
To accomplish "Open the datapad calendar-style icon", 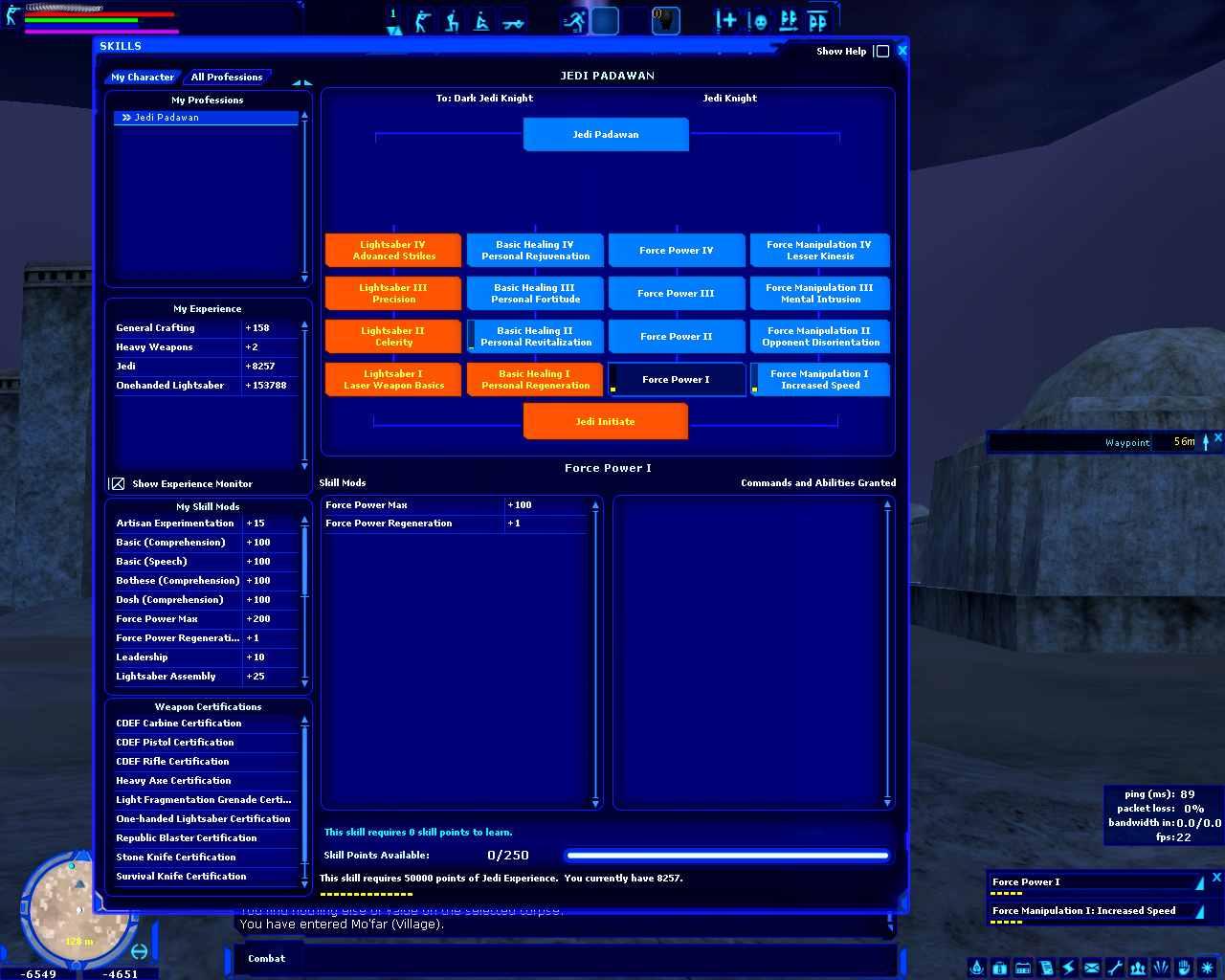I will (1023, 968).
